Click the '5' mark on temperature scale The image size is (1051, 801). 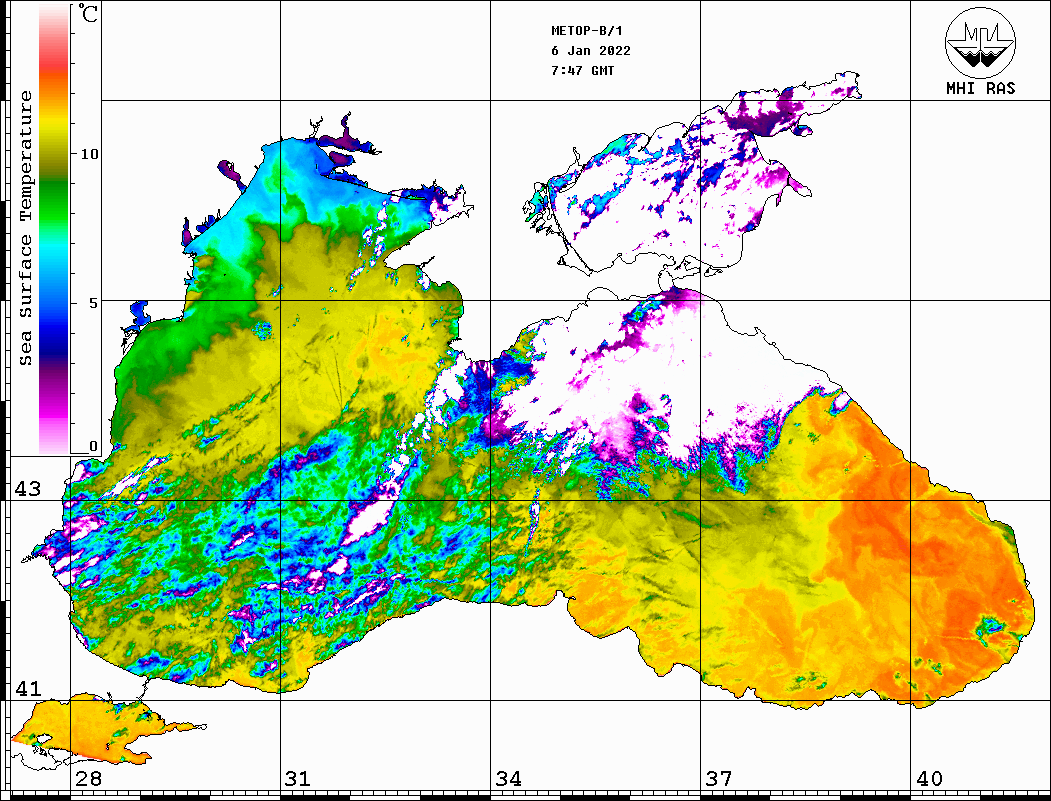pyautogui.click(x=94, y=303)
